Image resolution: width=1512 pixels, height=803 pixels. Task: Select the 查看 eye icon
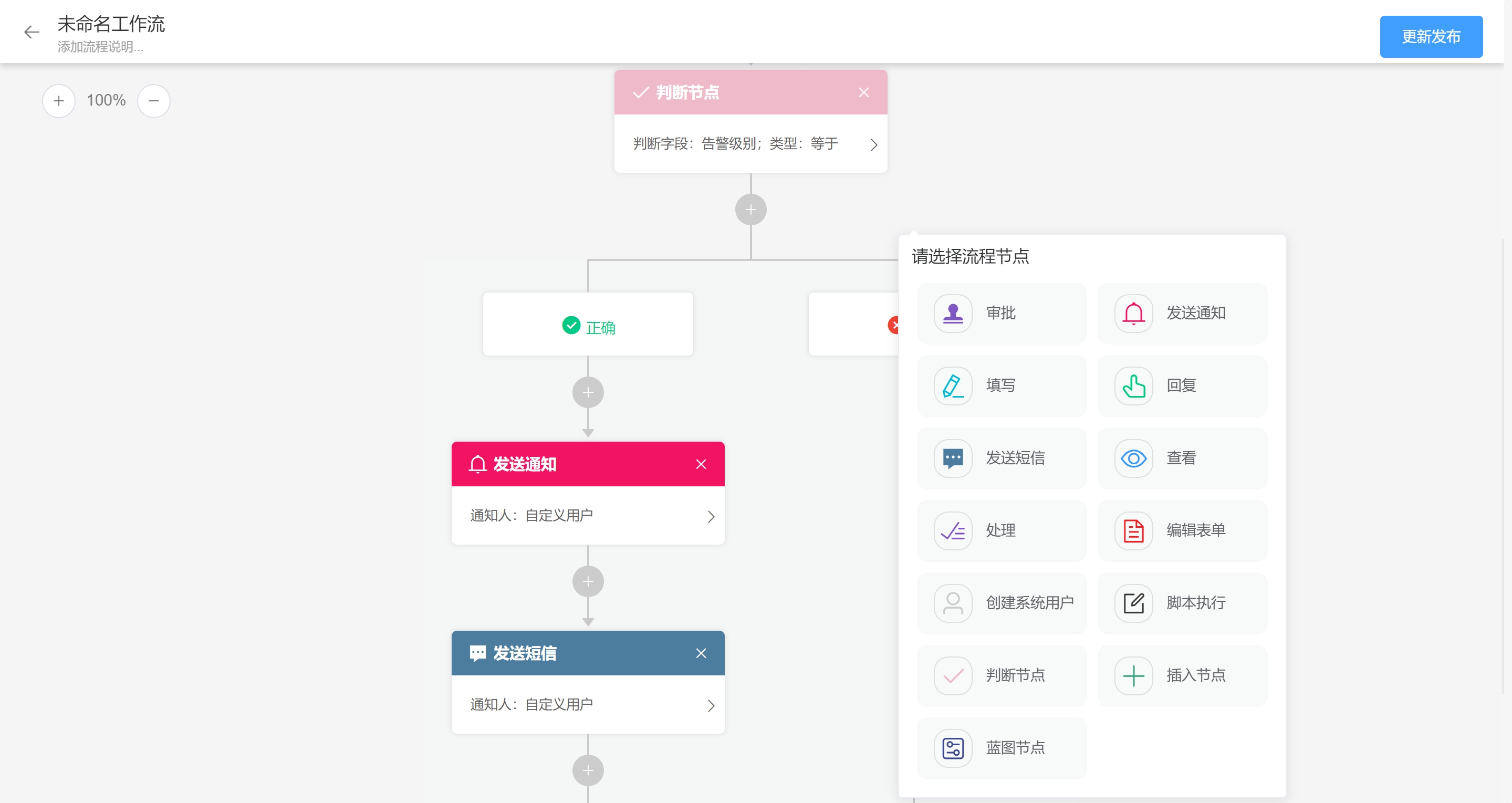[x=1133, y=458]
